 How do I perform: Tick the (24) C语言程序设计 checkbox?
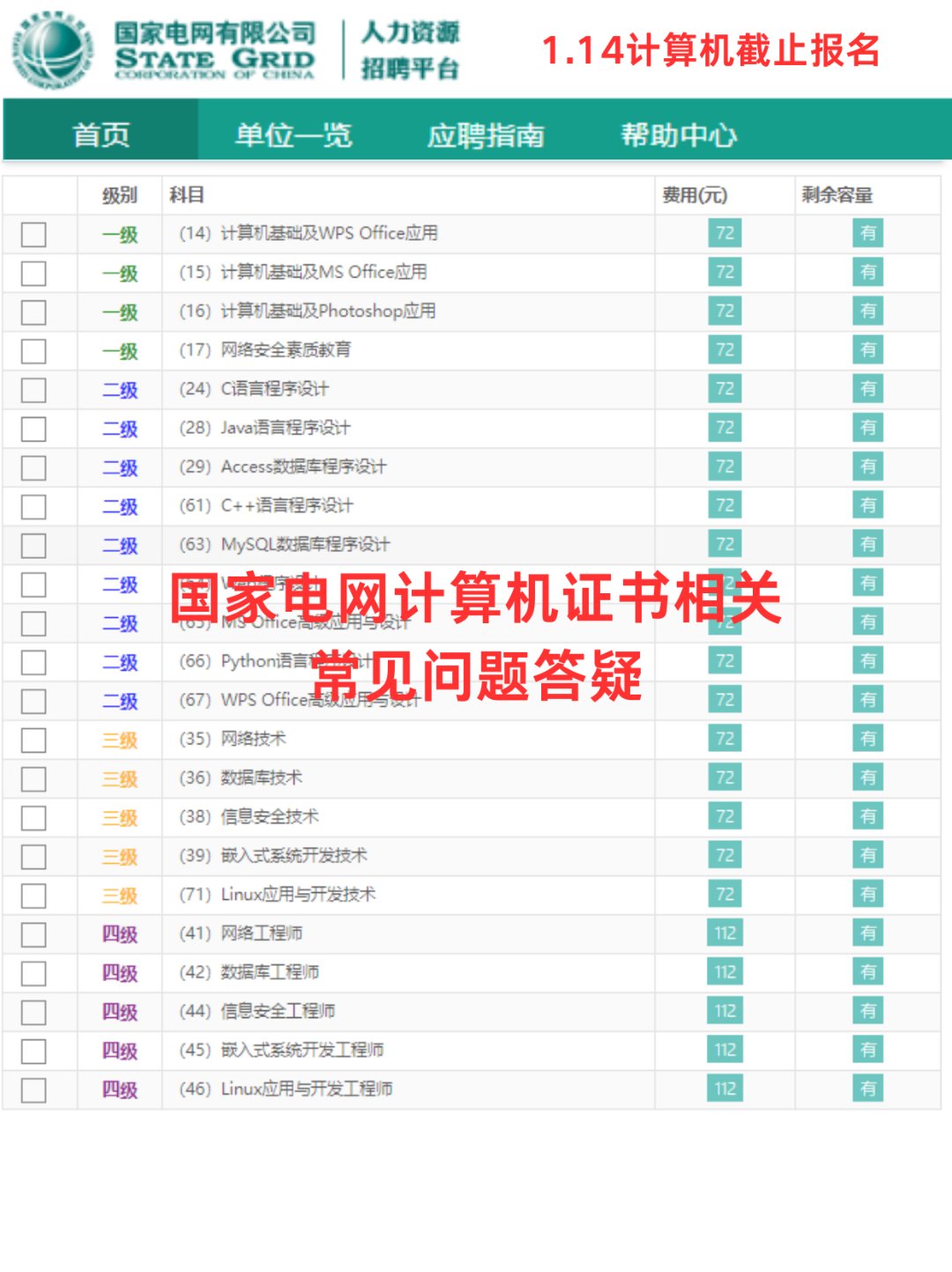tap(33, 390)
